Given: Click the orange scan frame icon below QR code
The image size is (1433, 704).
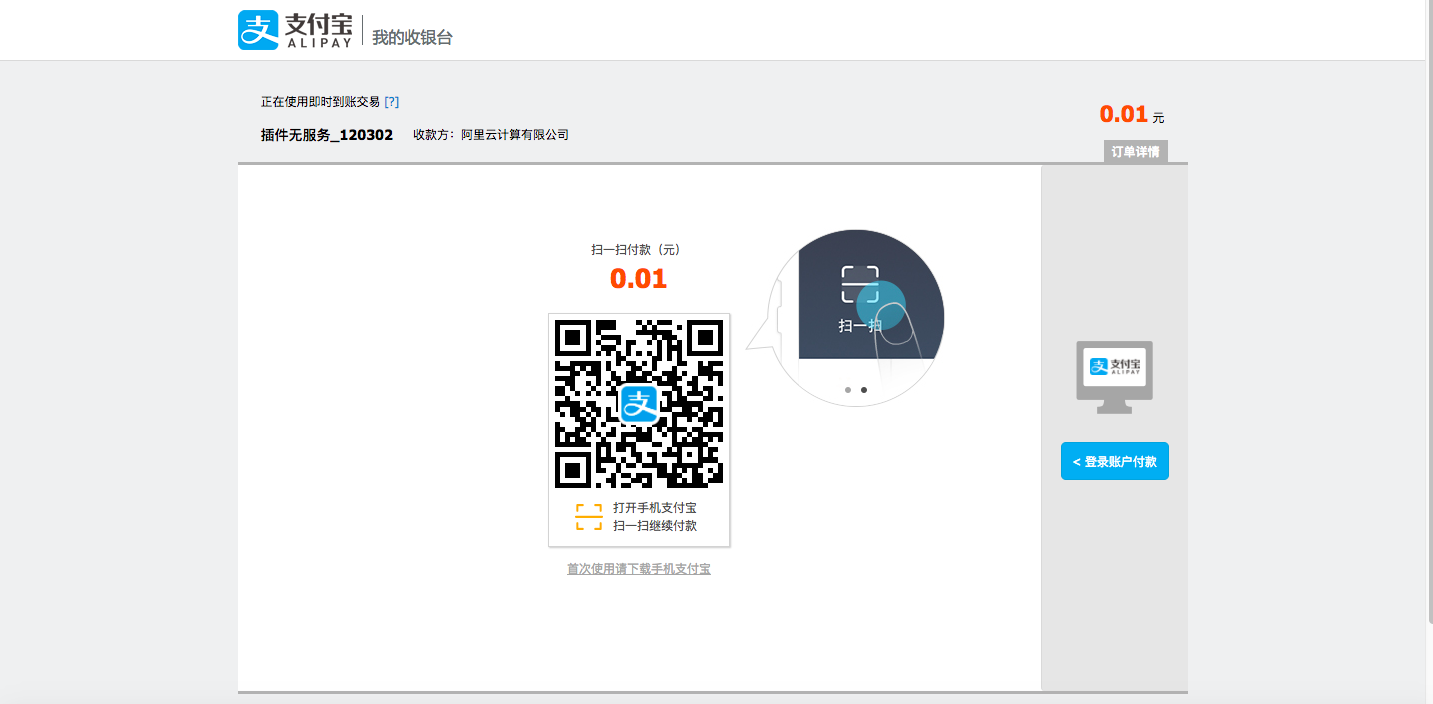Looking at the screenshot, I should pos(589,517).
